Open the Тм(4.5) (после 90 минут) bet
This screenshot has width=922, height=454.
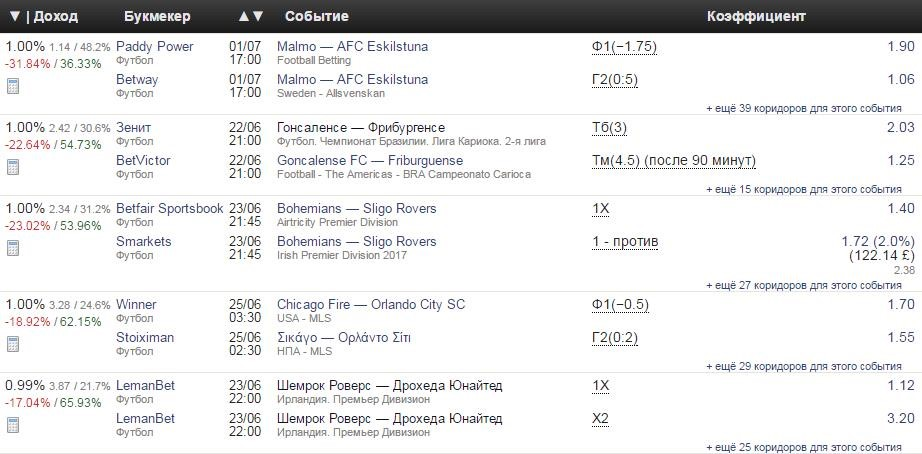(x=674, y=161)
